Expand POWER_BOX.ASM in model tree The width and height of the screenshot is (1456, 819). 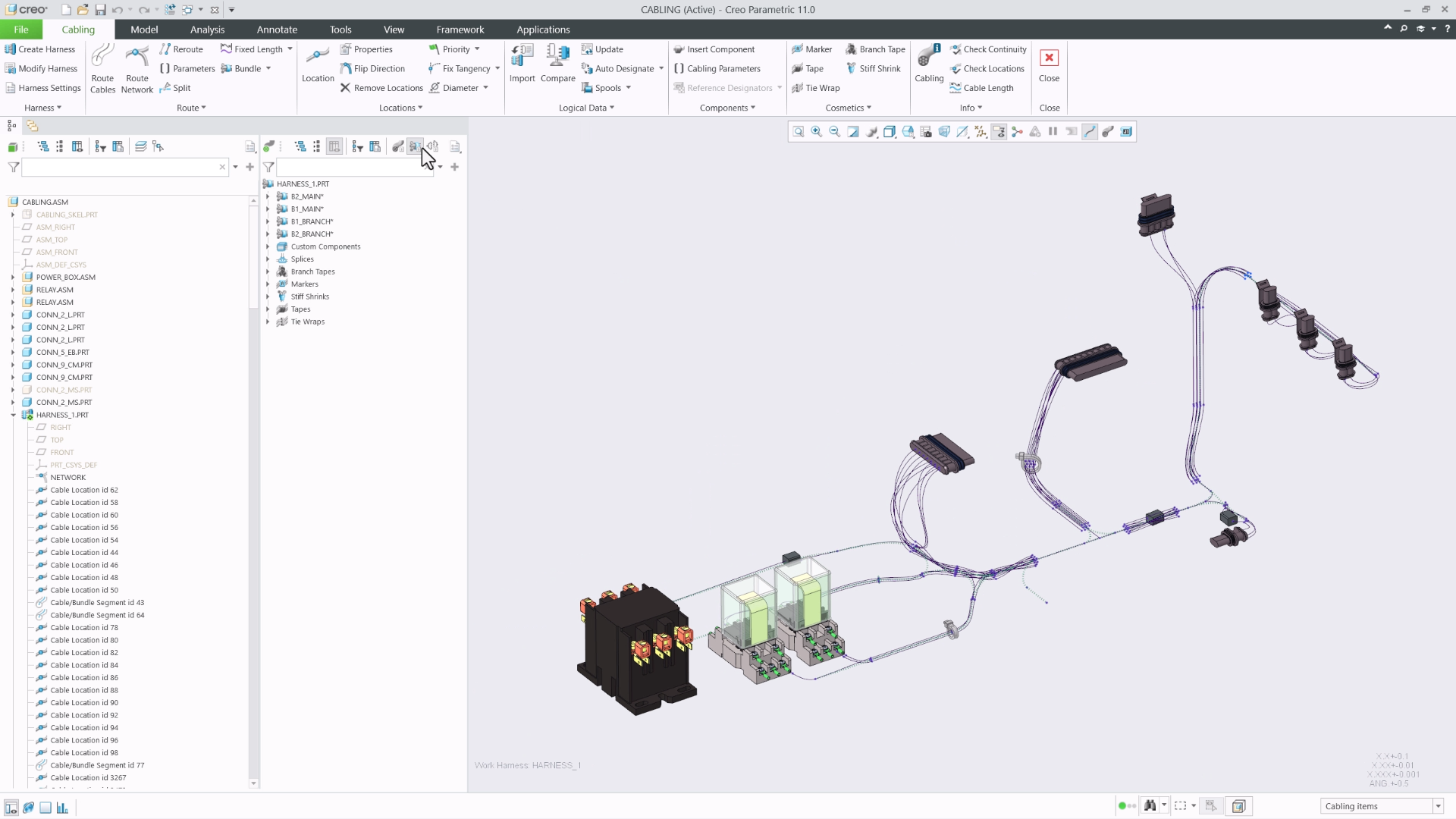coord(13,278)
